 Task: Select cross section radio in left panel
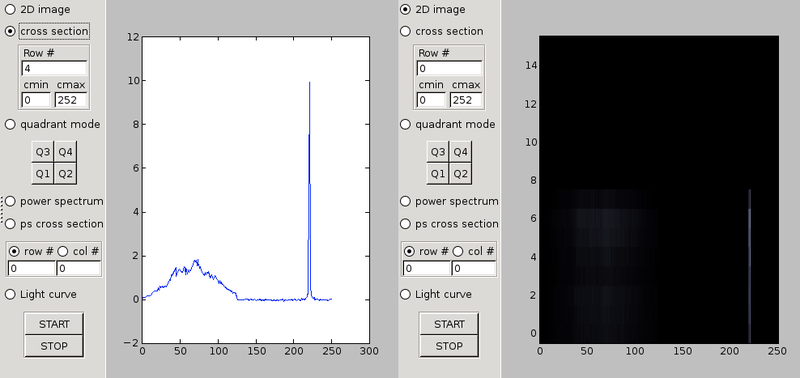pyautogui.click(x=10, y=31)
